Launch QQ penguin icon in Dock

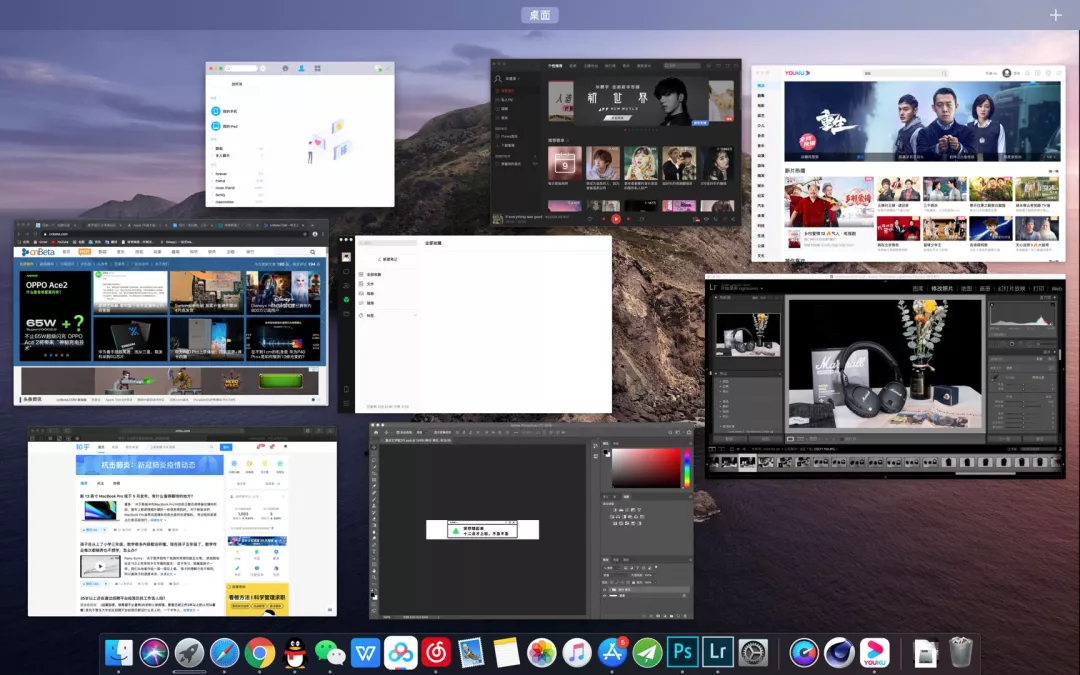pos(295,652)
